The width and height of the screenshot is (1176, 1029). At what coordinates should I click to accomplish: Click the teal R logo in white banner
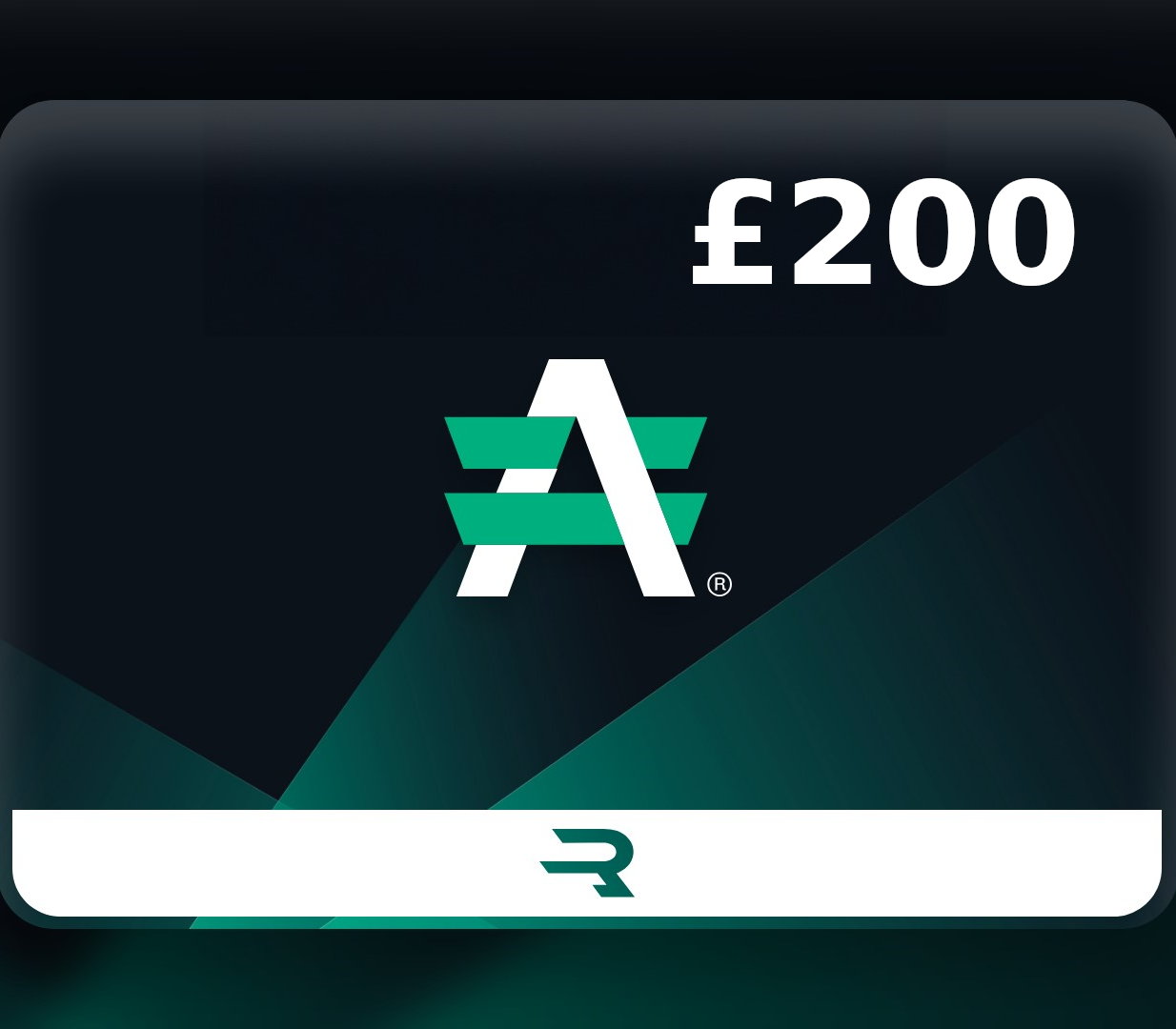click(587, 863)
